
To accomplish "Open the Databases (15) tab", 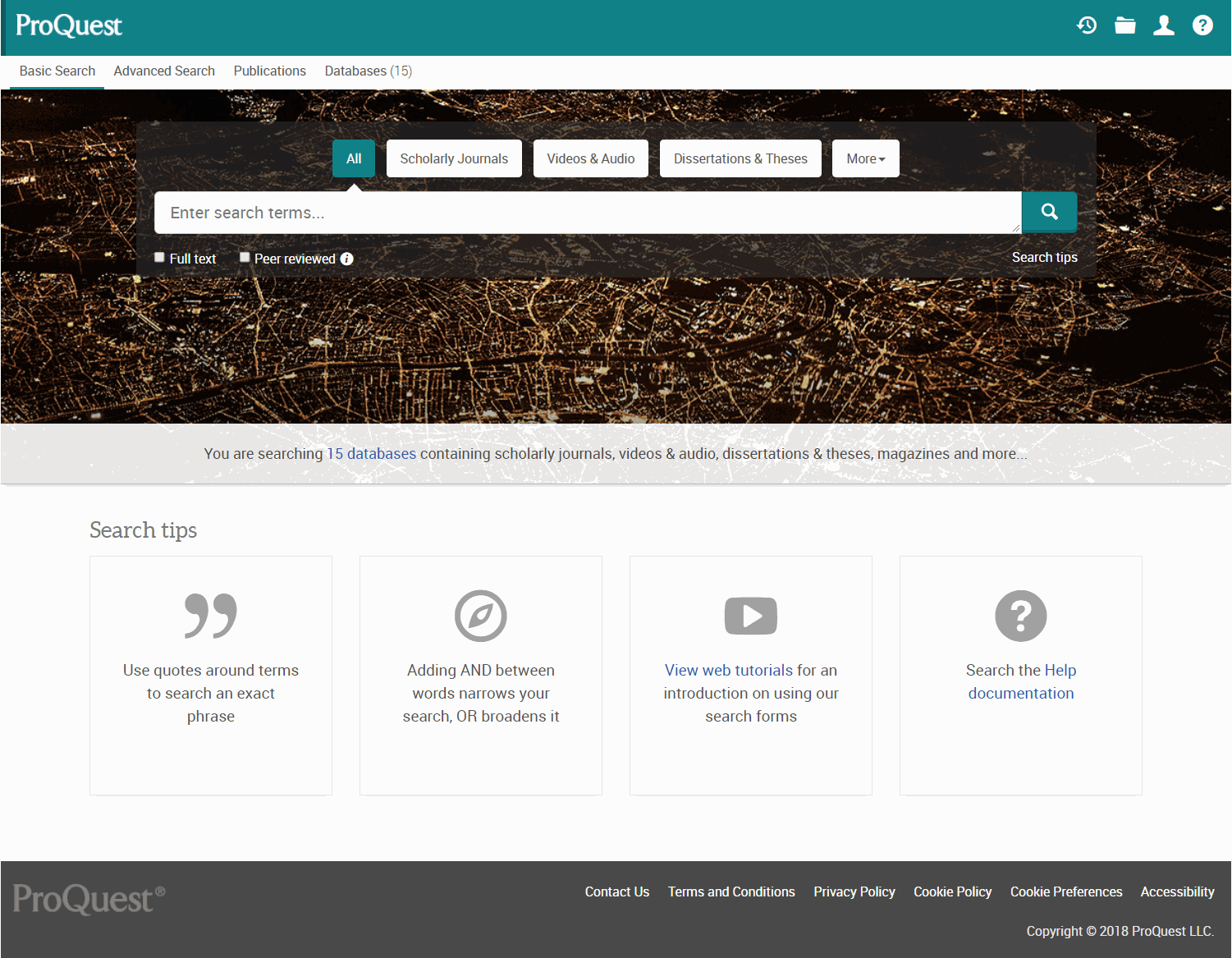I will click(x=368, y=71).
